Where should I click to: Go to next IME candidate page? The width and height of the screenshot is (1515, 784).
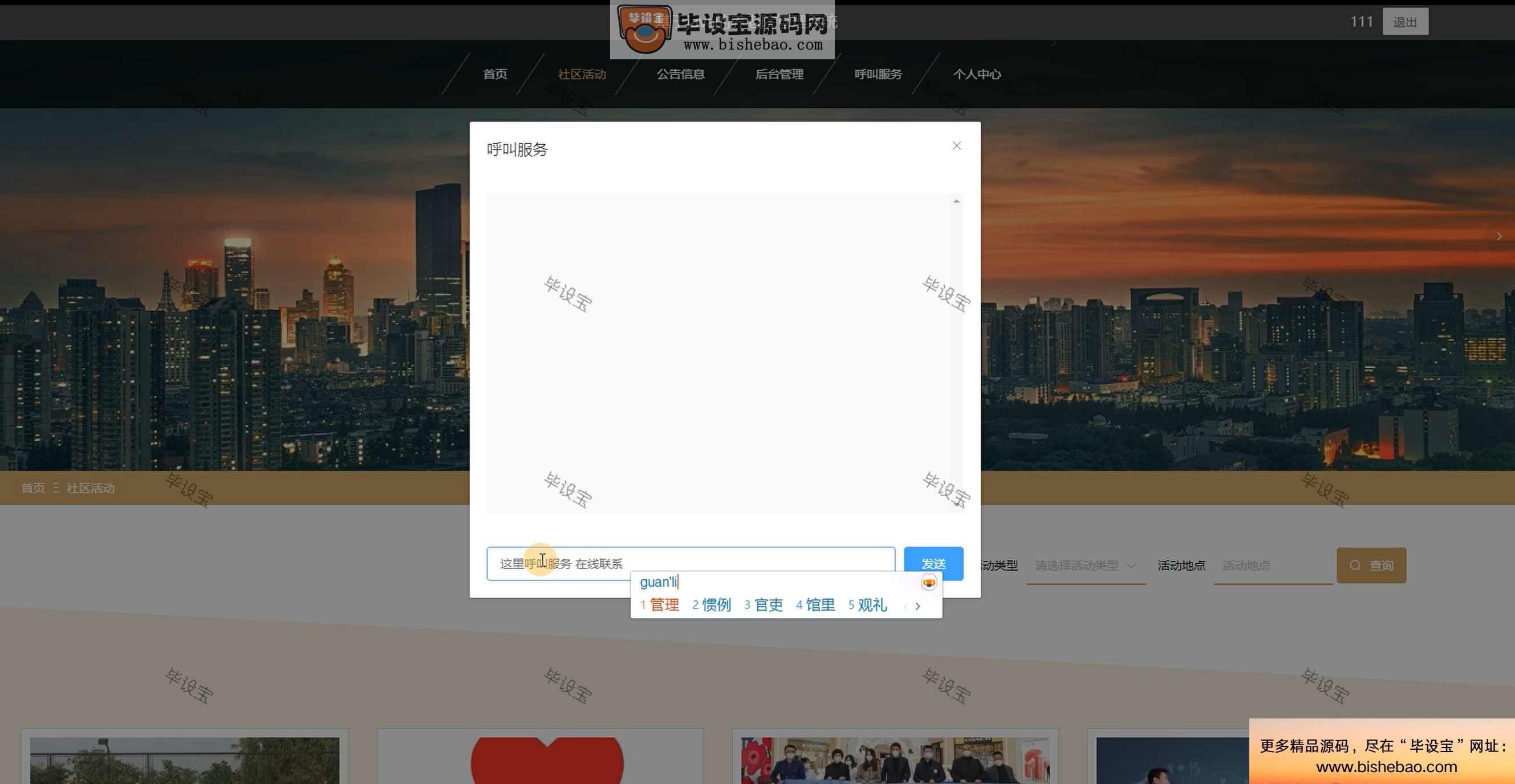point(918,606)
